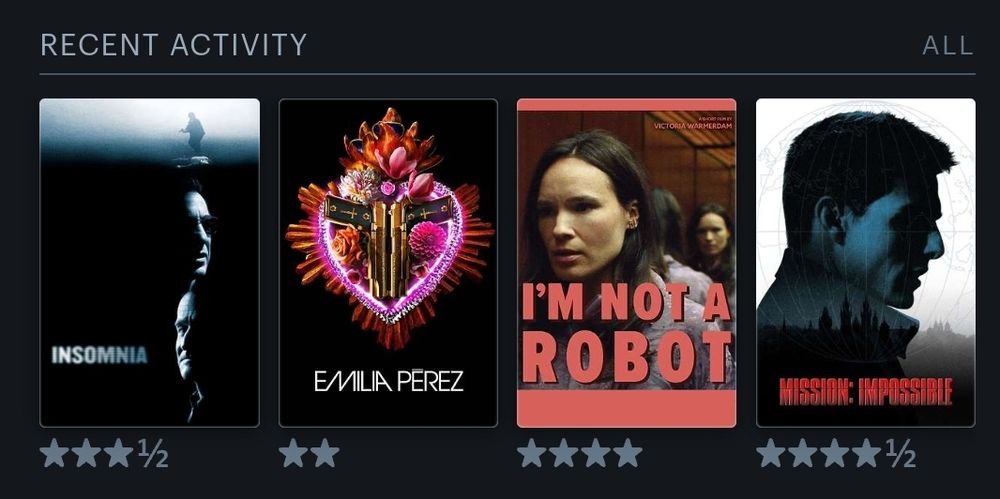Click third star under Insomnia poster
The height and width of the screenshot is (499, 1000).
(x=119, y=452)
